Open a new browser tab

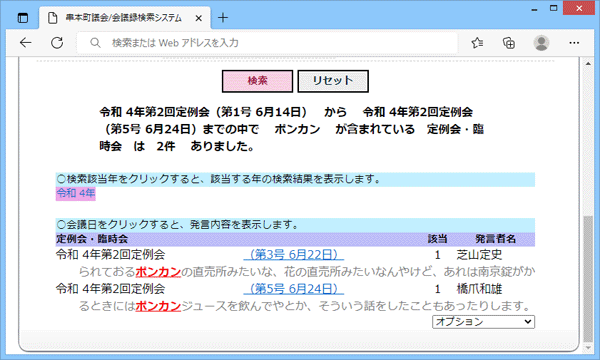click(223, 18)
